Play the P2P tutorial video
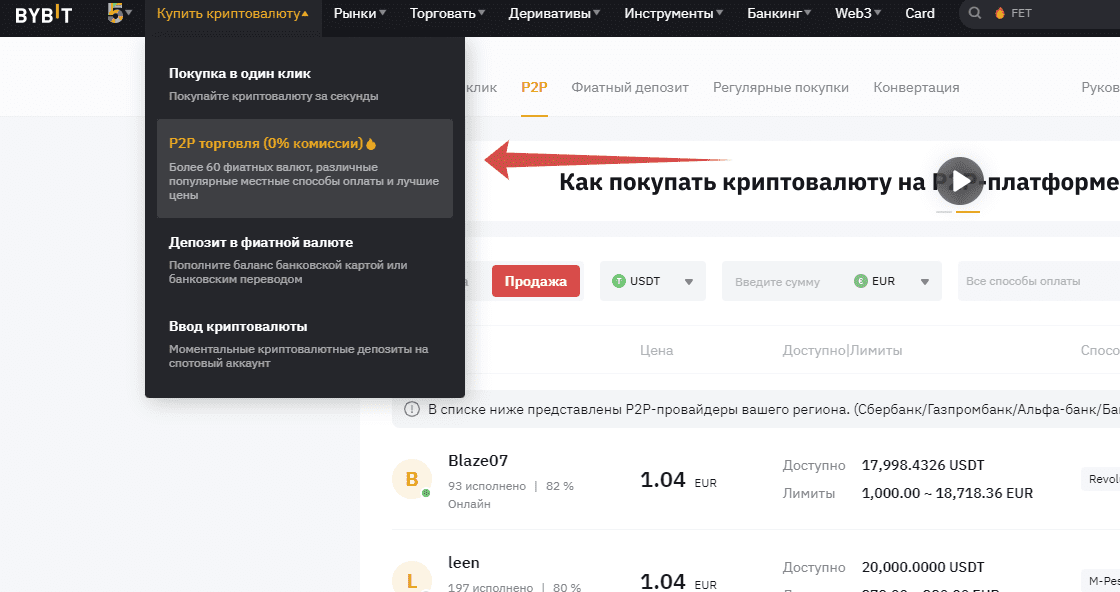 pos(960,181)
